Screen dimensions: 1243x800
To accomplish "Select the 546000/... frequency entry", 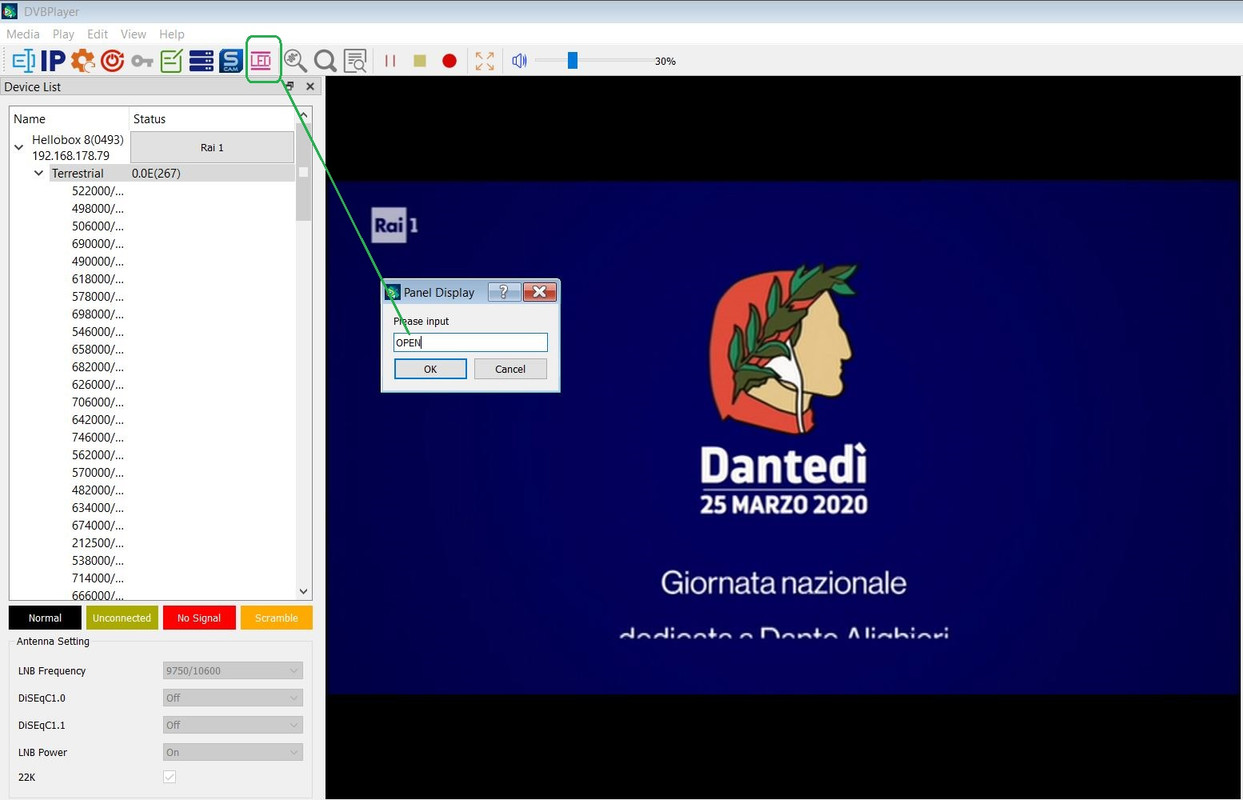I will point(98,332).
